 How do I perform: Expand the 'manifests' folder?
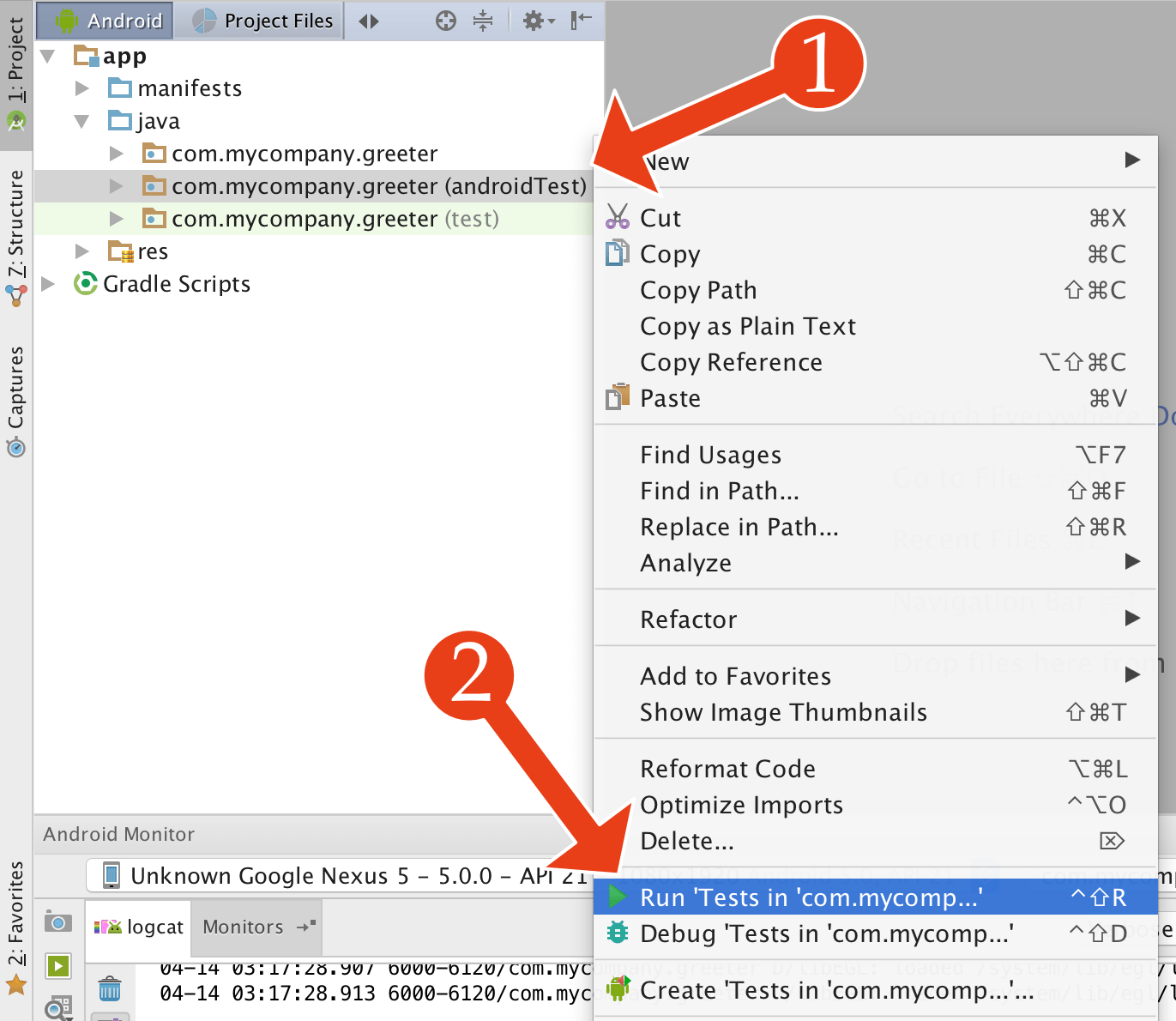(81, 88)
